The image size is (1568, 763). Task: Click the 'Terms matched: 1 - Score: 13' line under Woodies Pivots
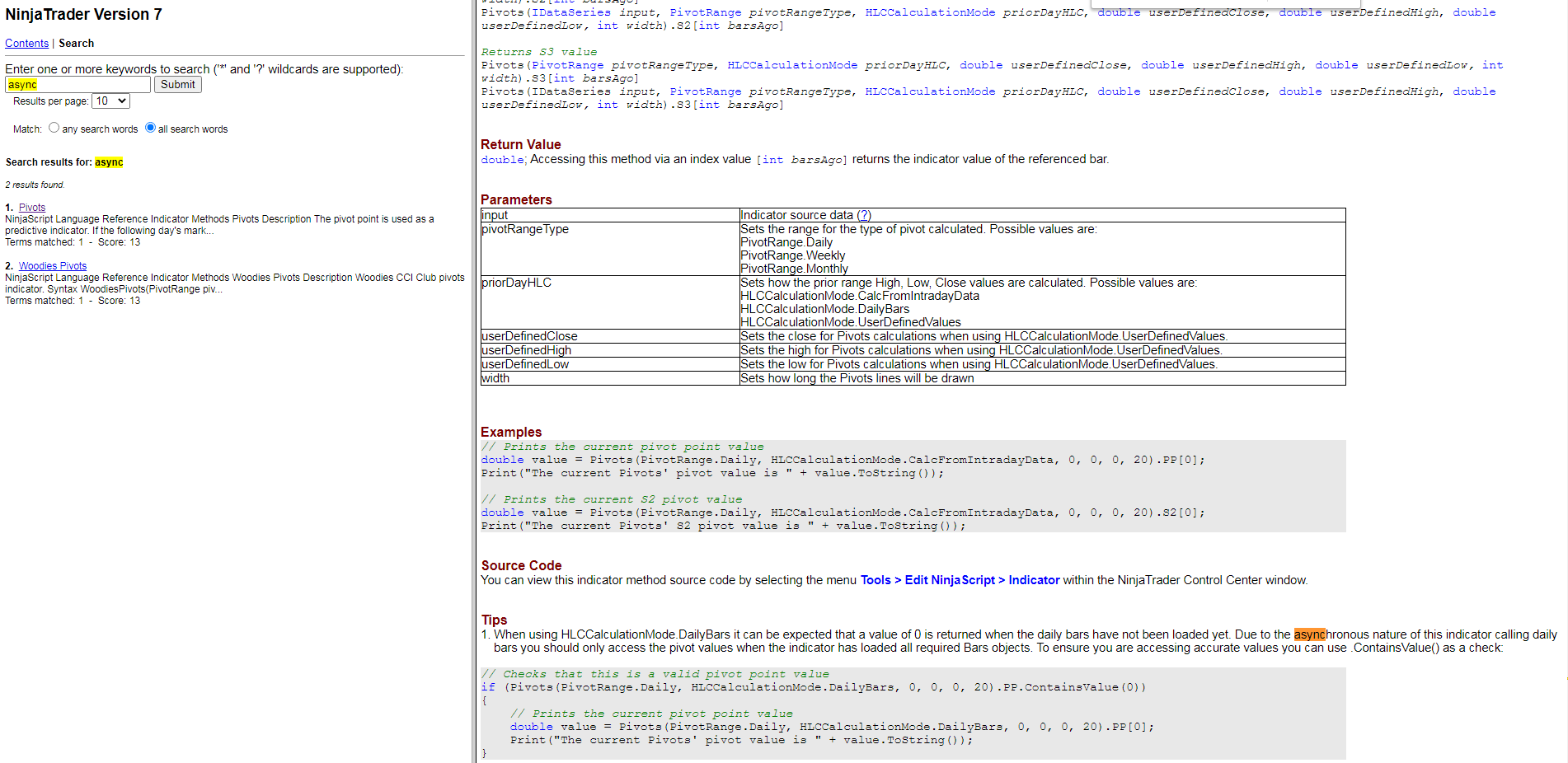[73, 301]
